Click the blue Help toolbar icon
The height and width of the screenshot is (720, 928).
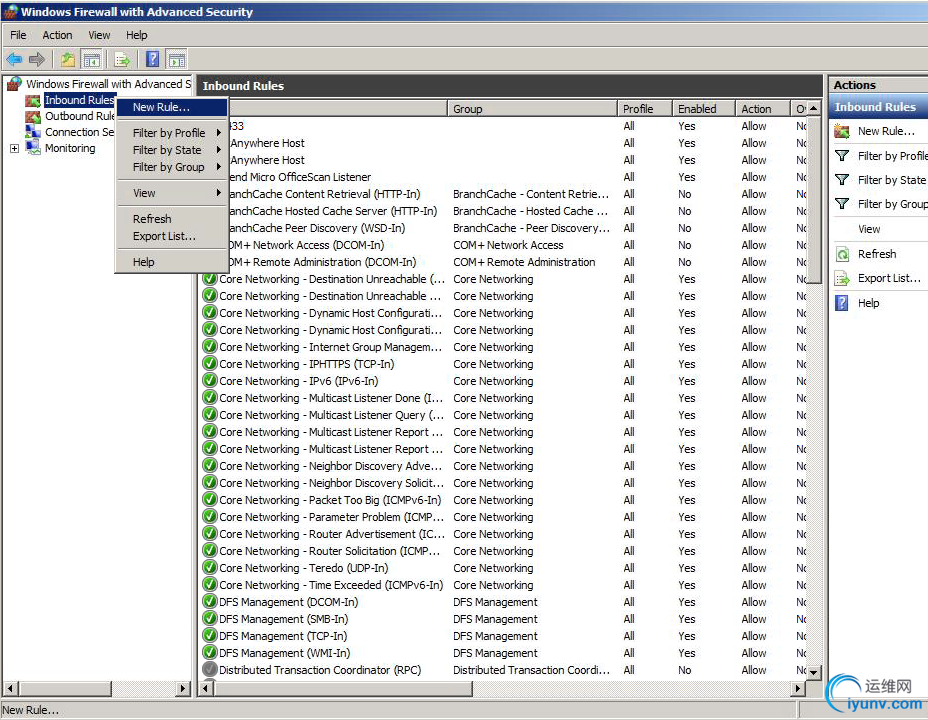152,59
